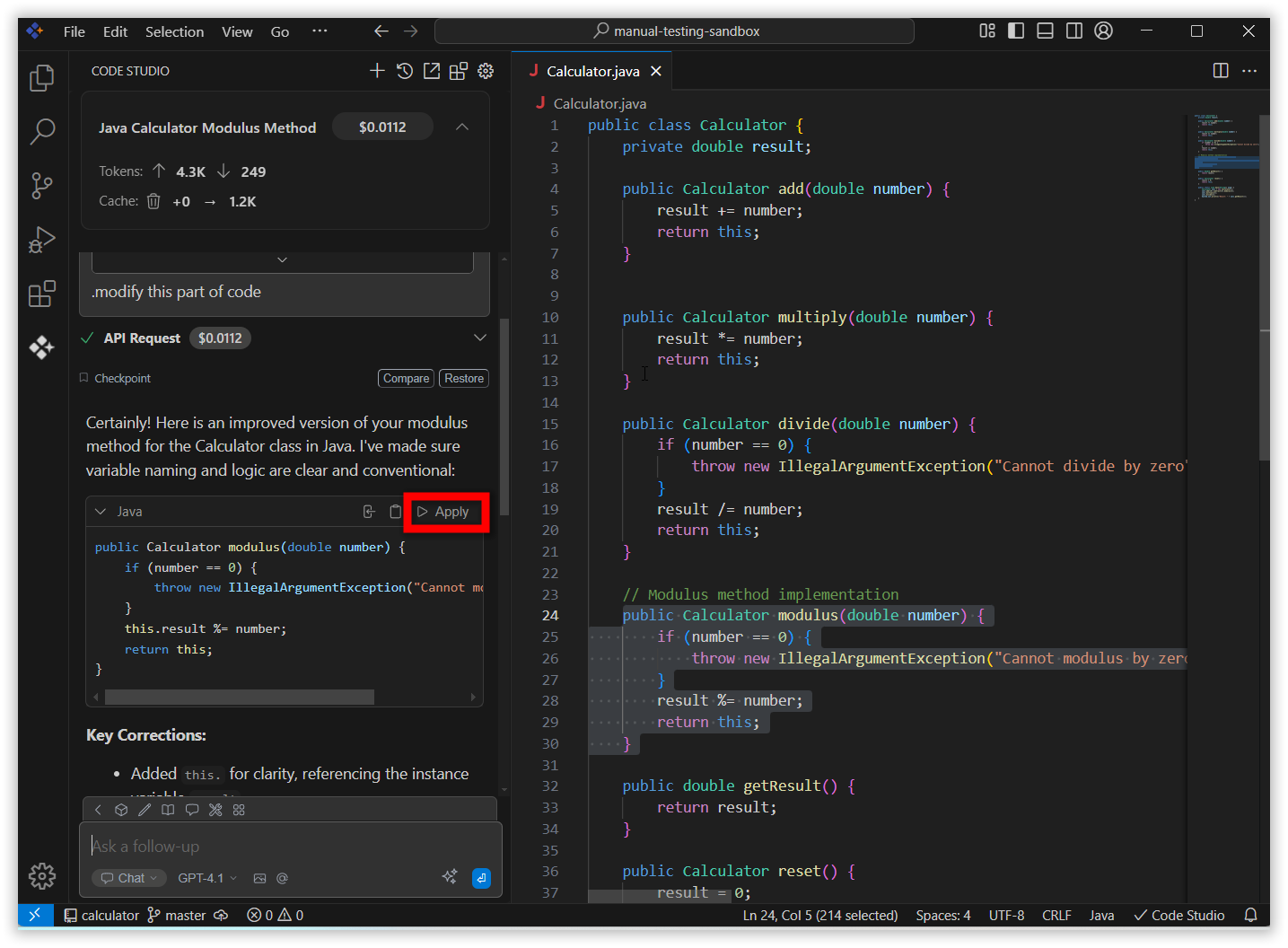Go back with the navigation left arrow

point(381,31)
